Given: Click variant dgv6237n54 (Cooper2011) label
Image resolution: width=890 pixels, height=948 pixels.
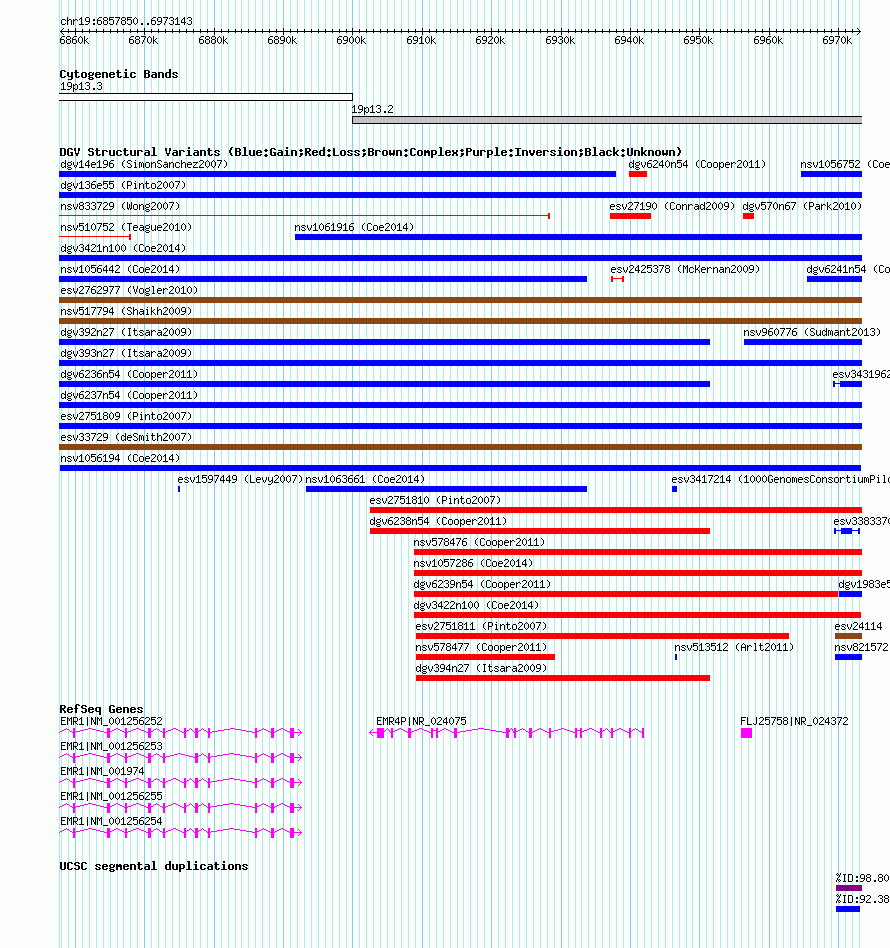Looking at the screenshot, I should [x=129, y=395].
